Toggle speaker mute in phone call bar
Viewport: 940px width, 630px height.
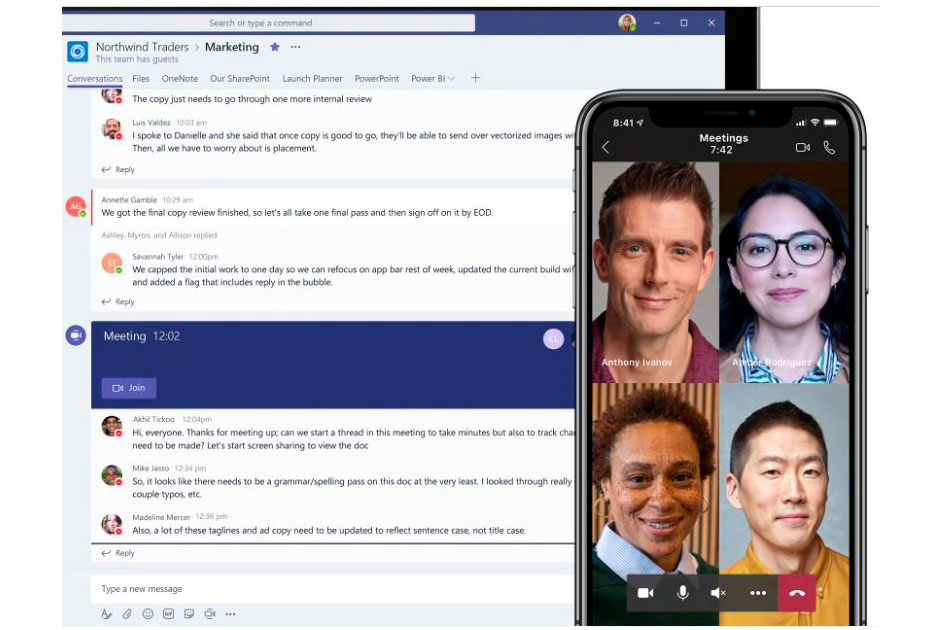(718, 593)
